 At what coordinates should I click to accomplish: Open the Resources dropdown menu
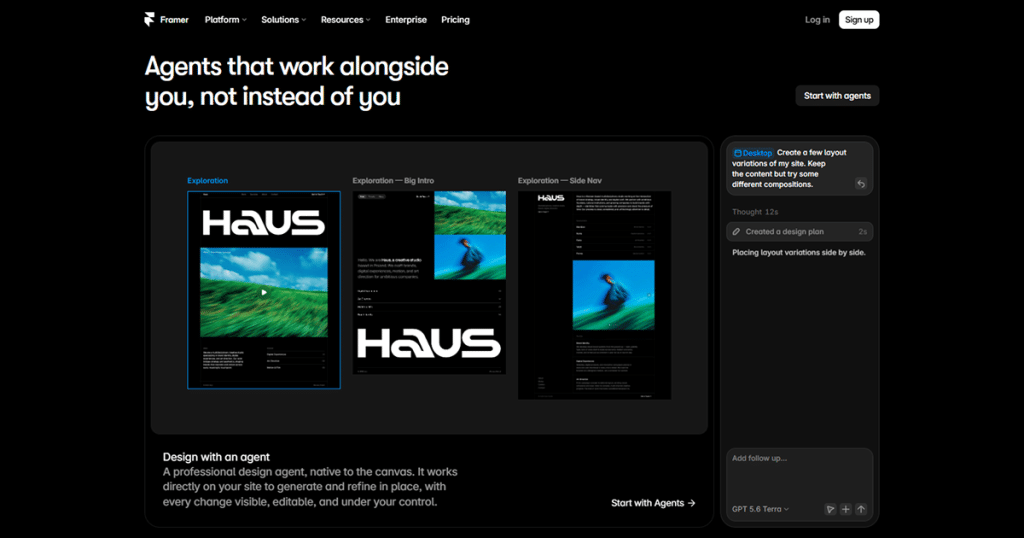(x=345, y=20)
